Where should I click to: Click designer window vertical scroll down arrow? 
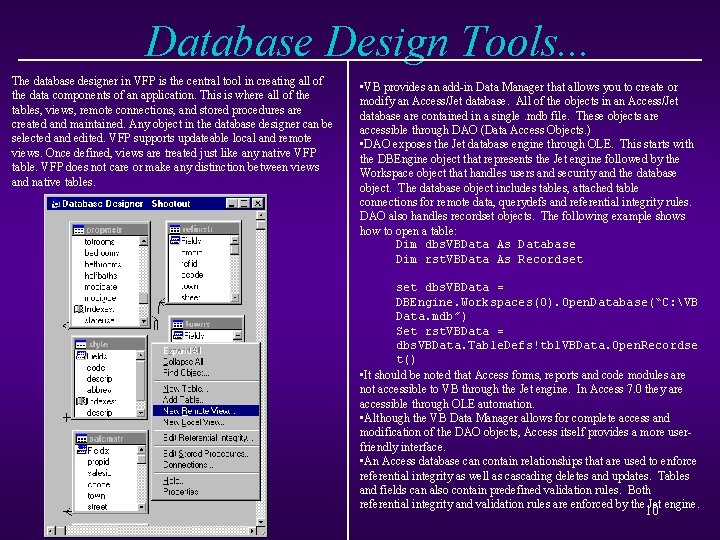[x=261, y=522]
